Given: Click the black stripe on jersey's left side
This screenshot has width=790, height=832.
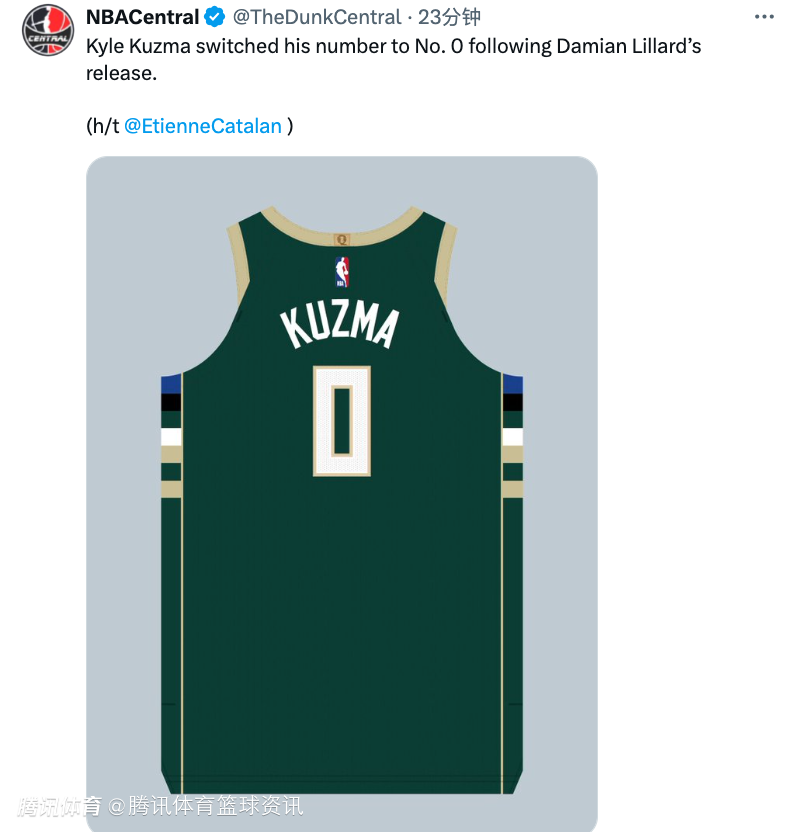Looking at the screenshot, I should click(171, 402).
